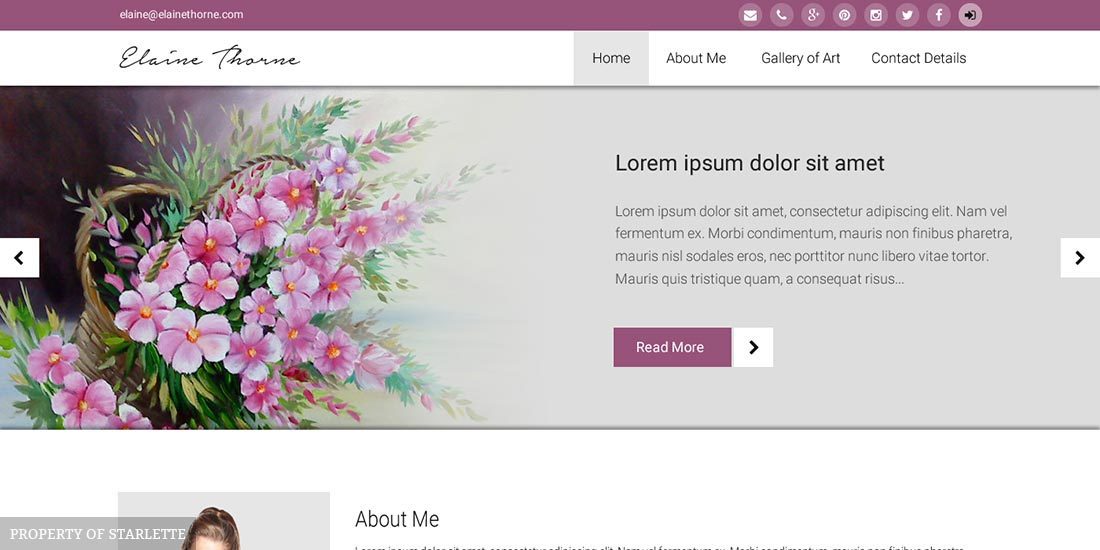Advance slider with right arrow
The height and width of the screenshot is (550, 1100).
(x=1080, y=257)
